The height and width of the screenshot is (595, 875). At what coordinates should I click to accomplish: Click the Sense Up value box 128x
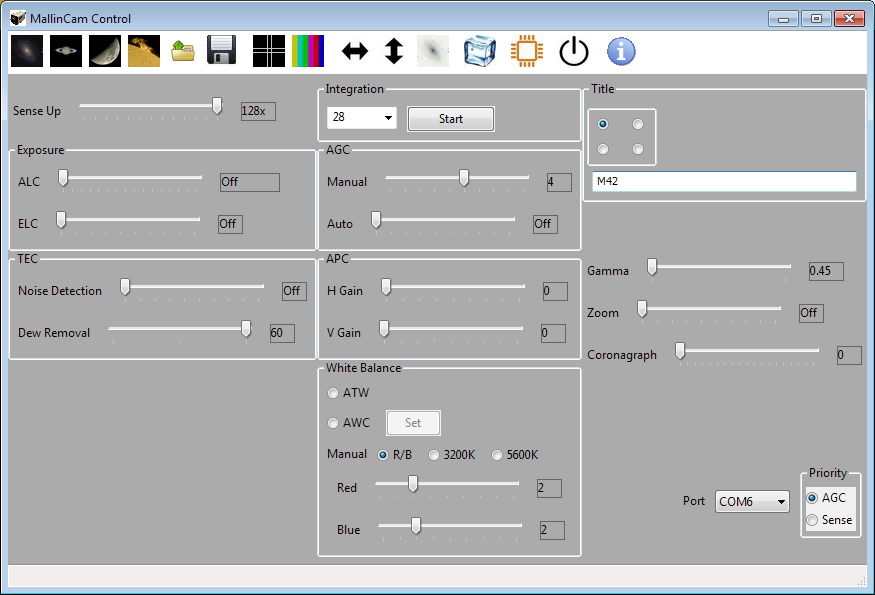pyautogui.click(x=258, y=111)
